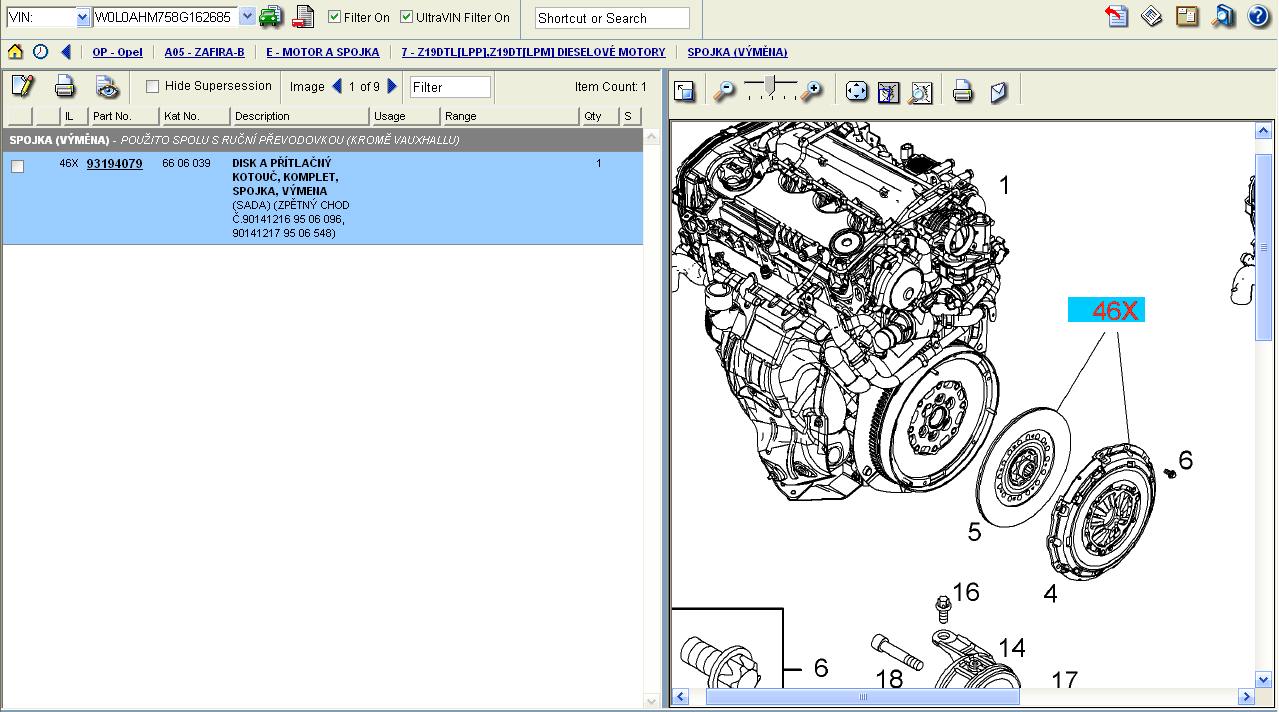The image size is (1279, 712).
Task: Click the notepad and pencil icon
Action: 22,86
